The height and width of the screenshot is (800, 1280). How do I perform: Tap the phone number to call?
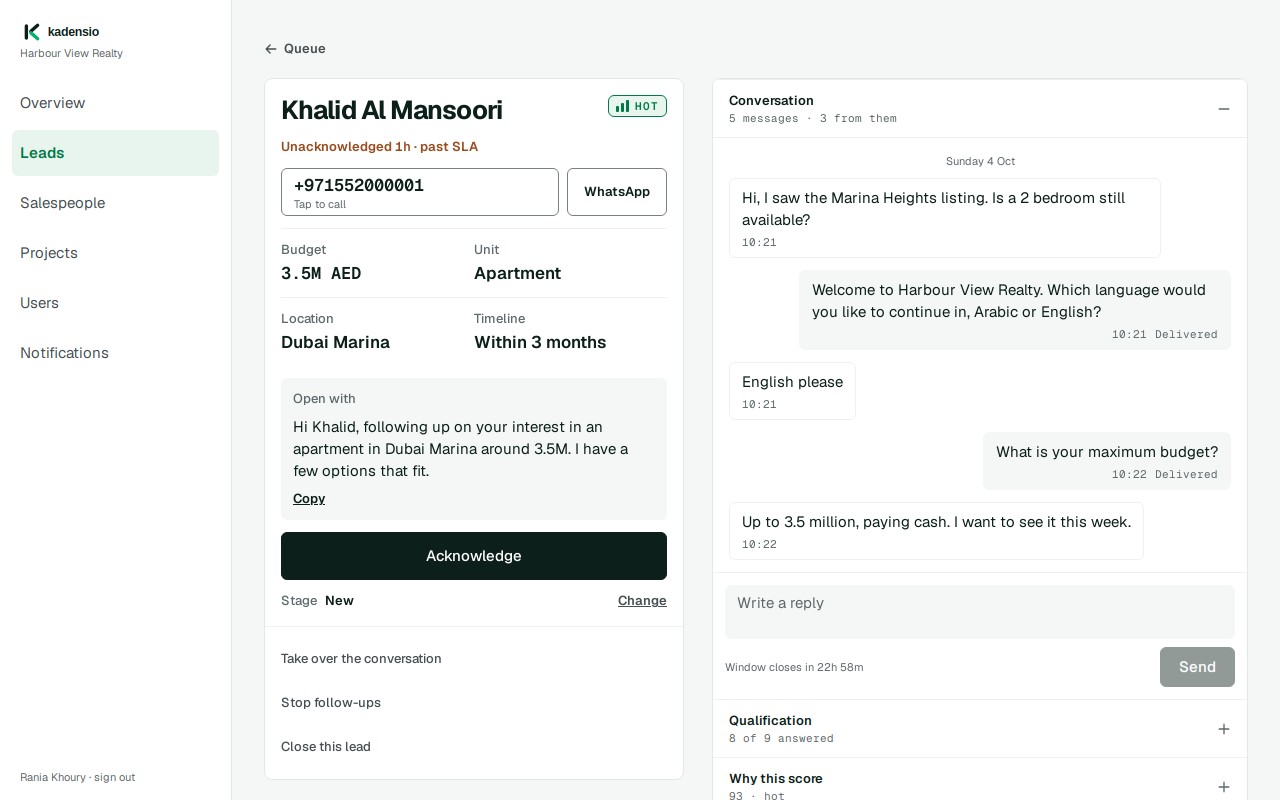(420, 192)
